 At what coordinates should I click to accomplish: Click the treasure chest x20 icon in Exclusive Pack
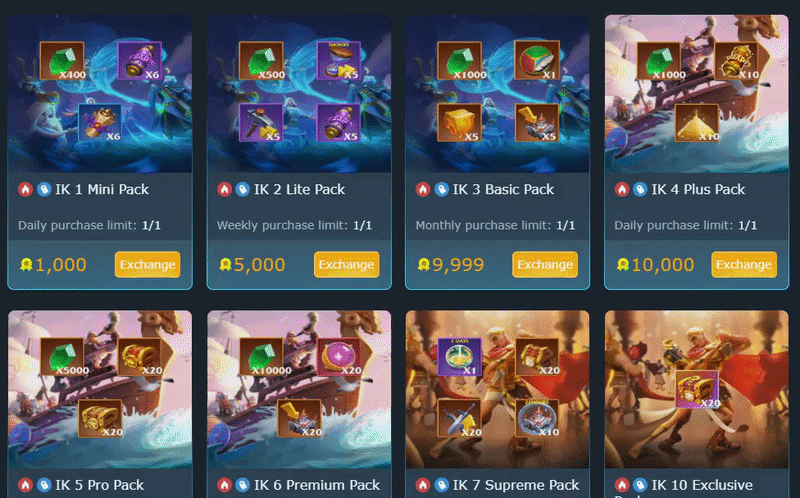pyautogui.click(x=697, y=389)
